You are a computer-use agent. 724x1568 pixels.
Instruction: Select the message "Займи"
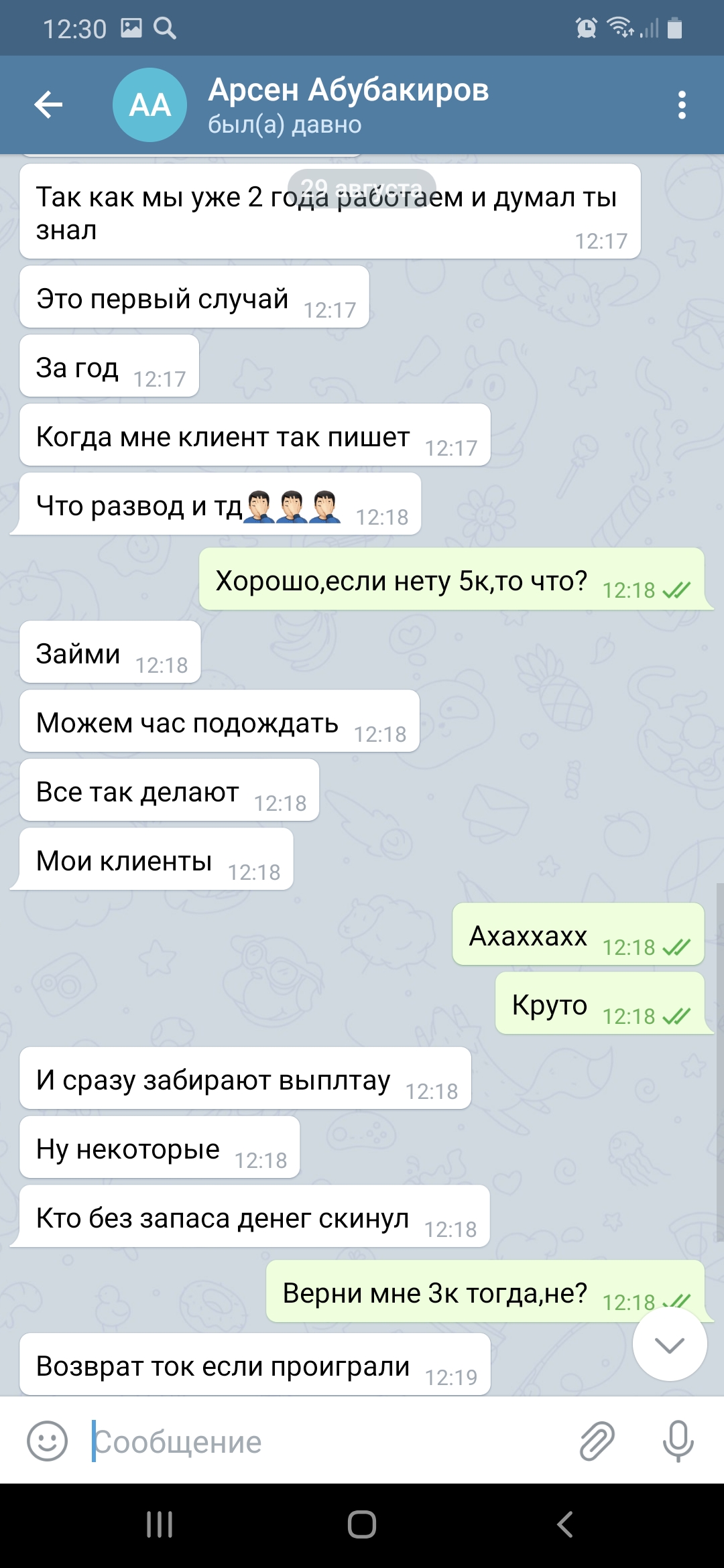click(110, 652)
